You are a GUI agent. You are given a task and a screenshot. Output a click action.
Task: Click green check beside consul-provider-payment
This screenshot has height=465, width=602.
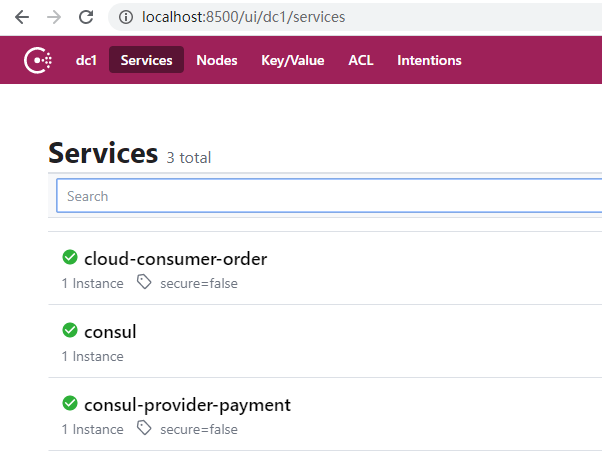pyautogui.click(x=70, y=403)
